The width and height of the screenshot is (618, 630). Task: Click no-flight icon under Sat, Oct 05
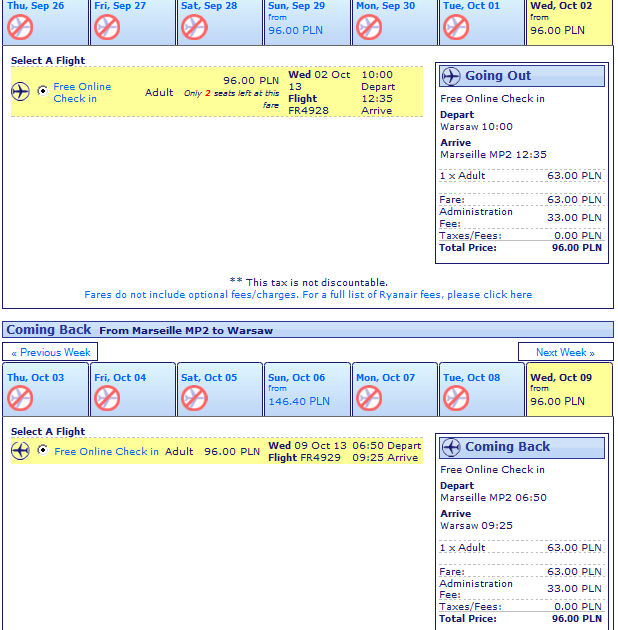tap(194, 398)
